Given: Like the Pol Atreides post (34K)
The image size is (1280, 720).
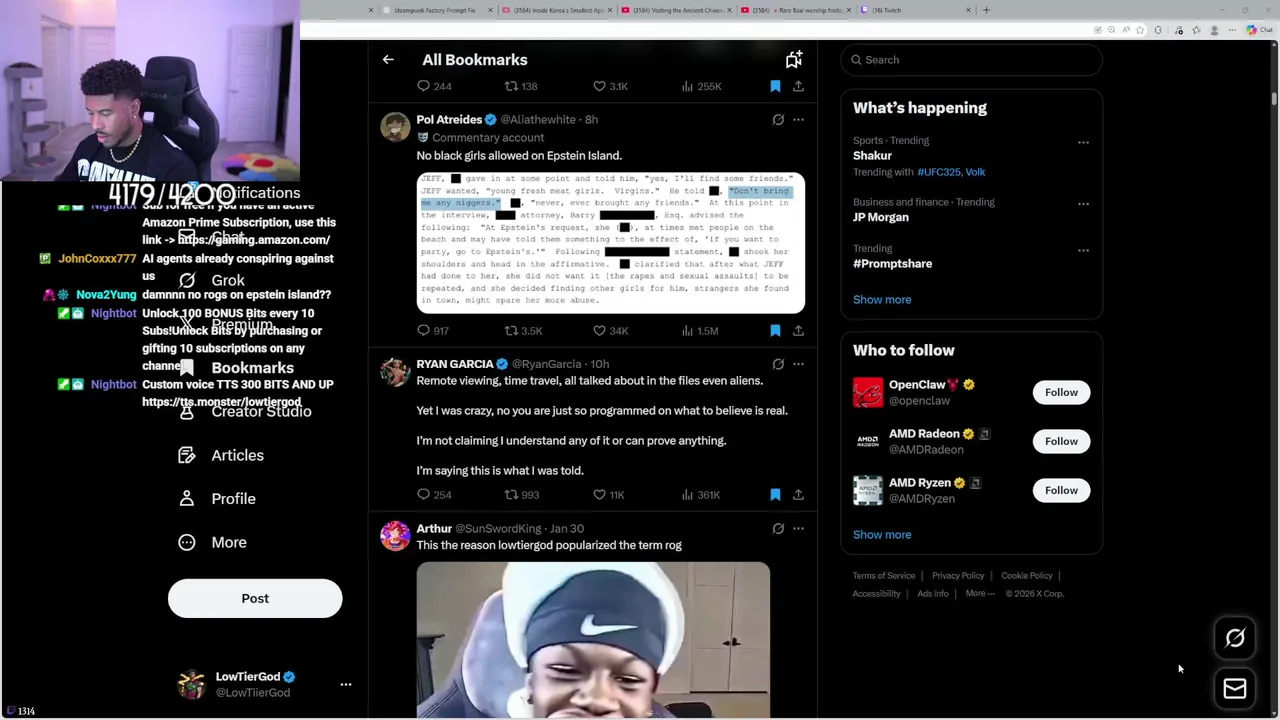Looking at the screenshot, I should click(610, 331).
